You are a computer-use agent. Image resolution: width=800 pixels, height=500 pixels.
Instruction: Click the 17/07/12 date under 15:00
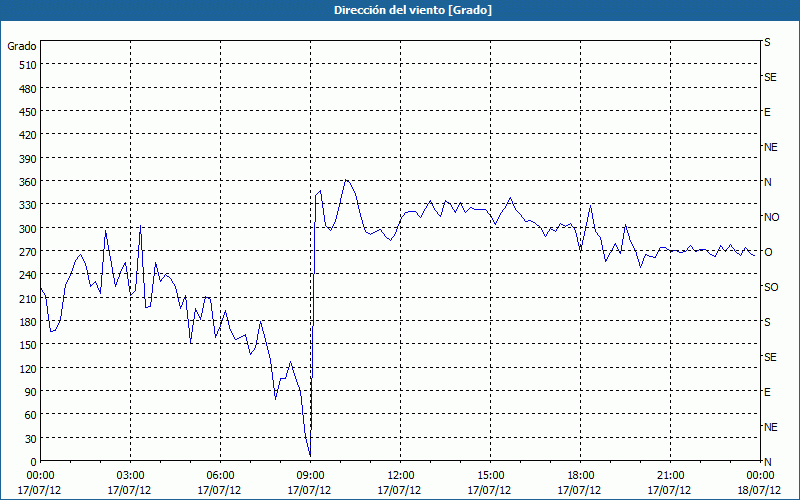pos(489,490)
